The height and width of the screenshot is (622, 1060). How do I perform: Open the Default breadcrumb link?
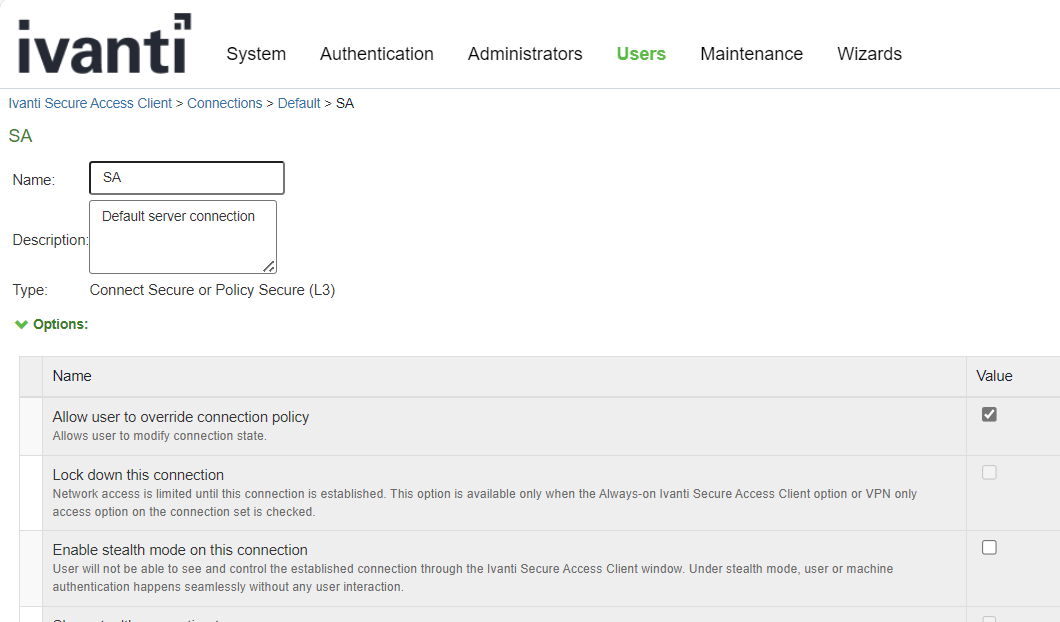(x=299, y=103)
